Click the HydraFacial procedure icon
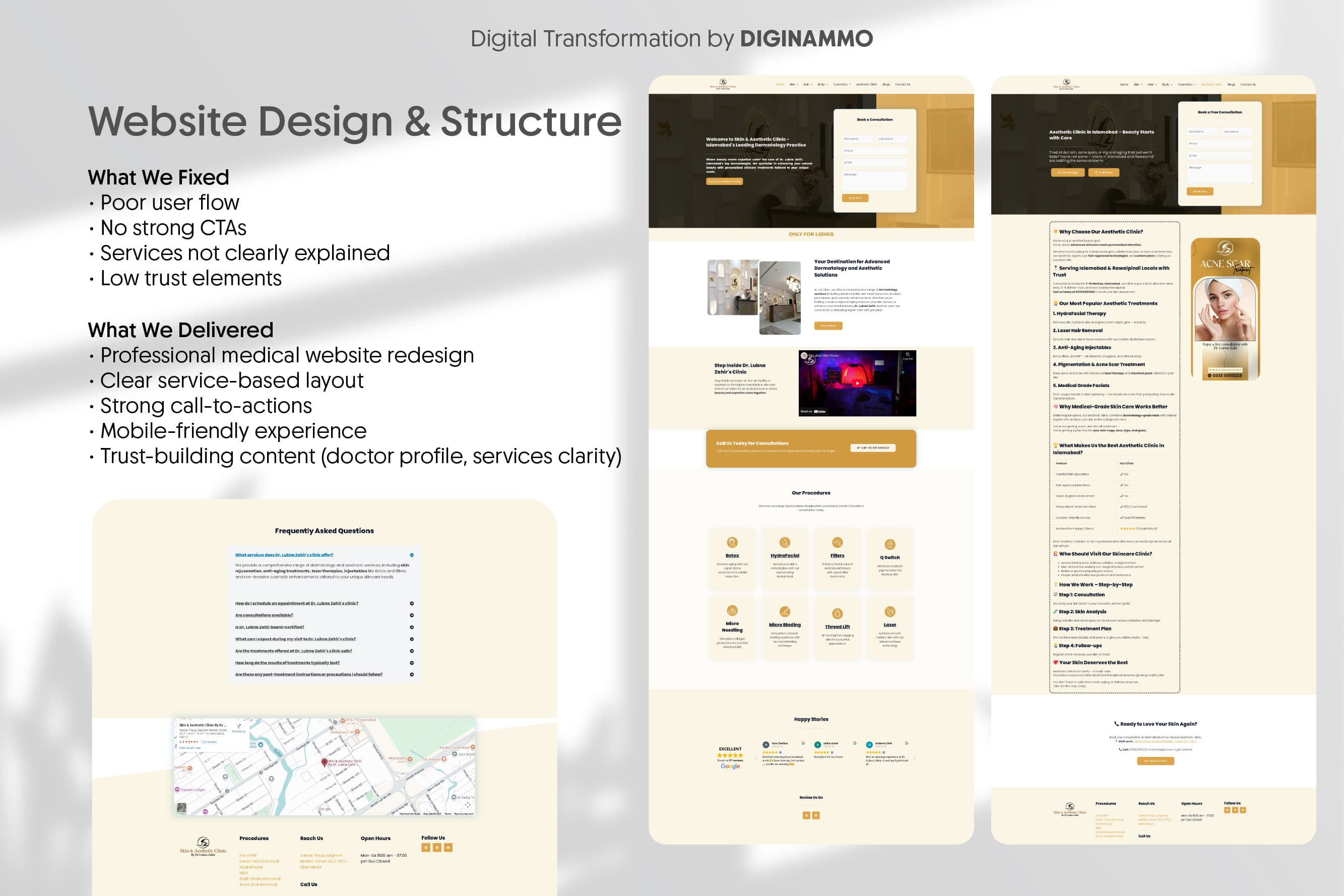1344x896 pixels. (785, 542)
